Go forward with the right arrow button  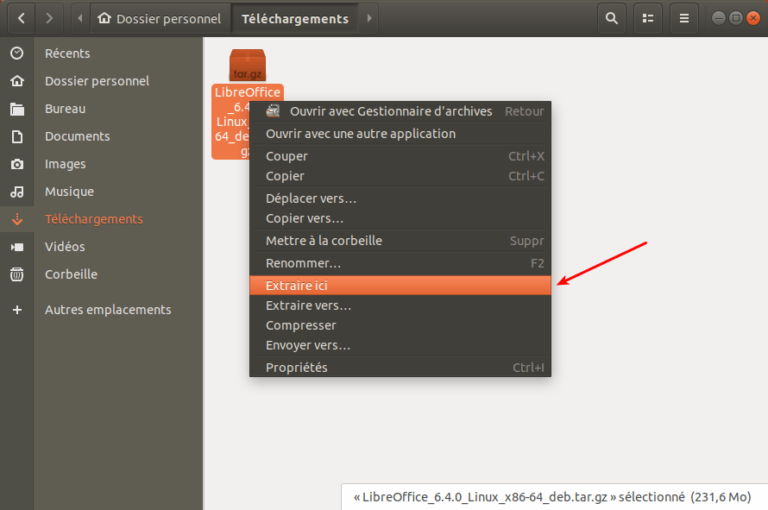48,18
